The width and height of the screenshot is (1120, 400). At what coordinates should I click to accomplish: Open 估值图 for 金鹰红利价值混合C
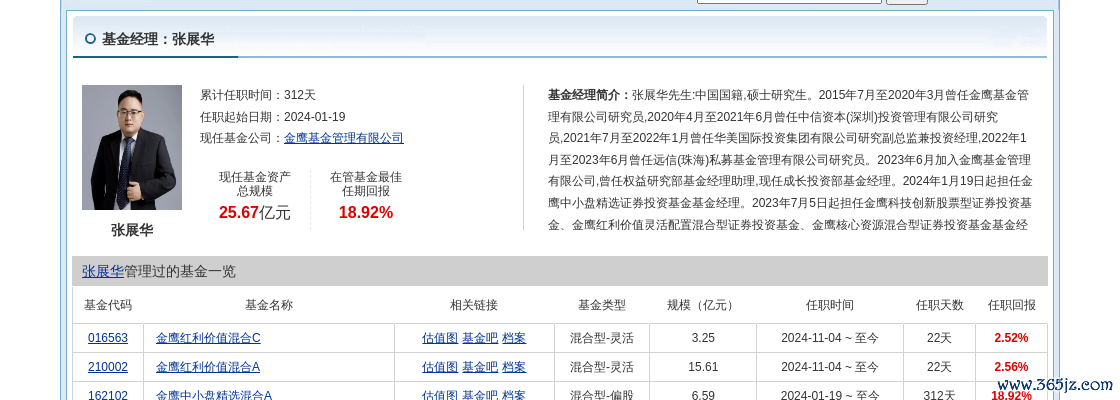click(440, 338)
